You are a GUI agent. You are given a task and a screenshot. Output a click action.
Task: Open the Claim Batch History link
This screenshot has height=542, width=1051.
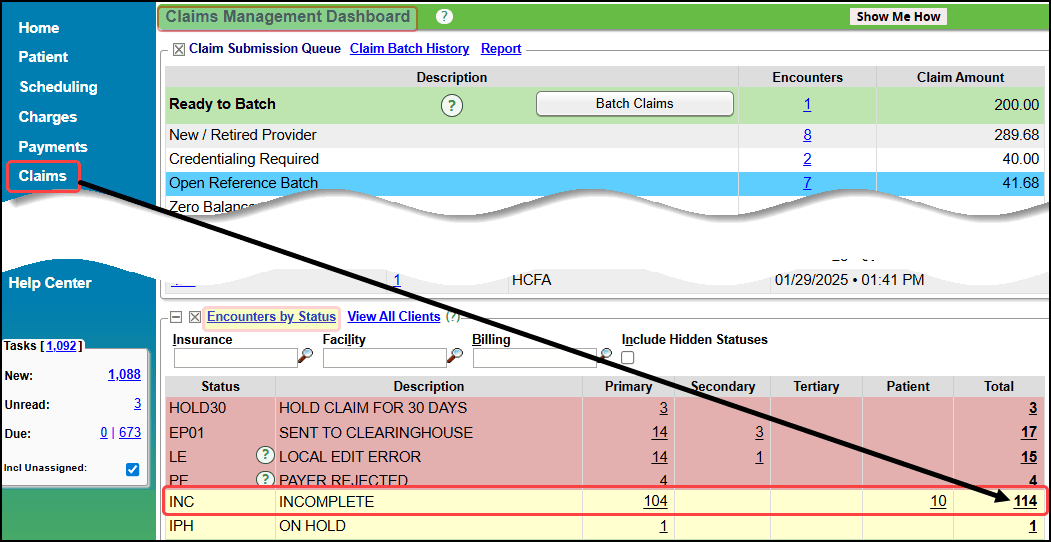pos(409,49)
